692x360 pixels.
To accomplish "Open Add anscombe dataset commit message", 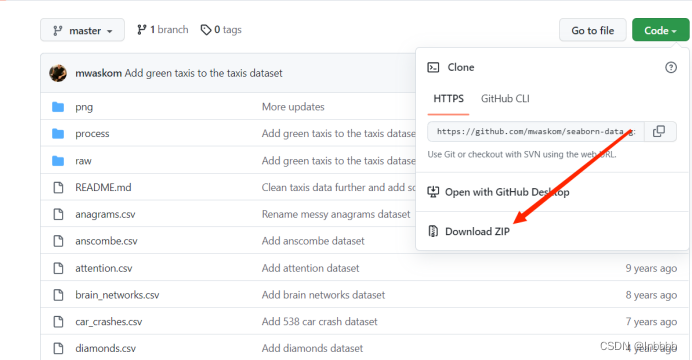I will 313,241.
